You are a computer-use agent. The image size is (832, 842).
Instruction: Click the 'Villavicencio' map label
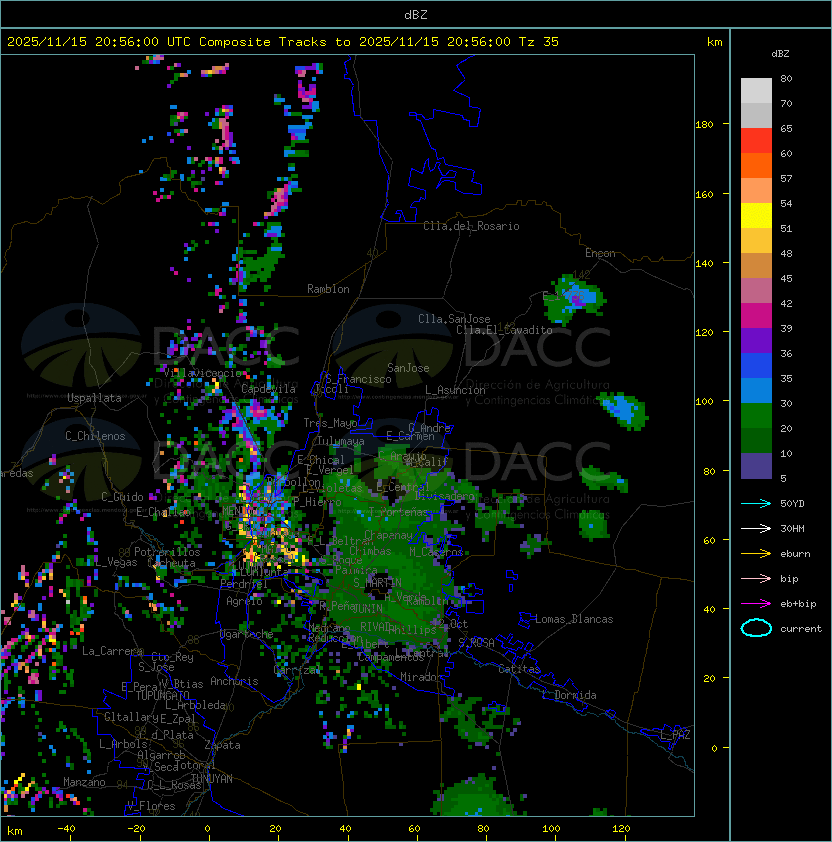pyautogui.click(x=202, y=373)
